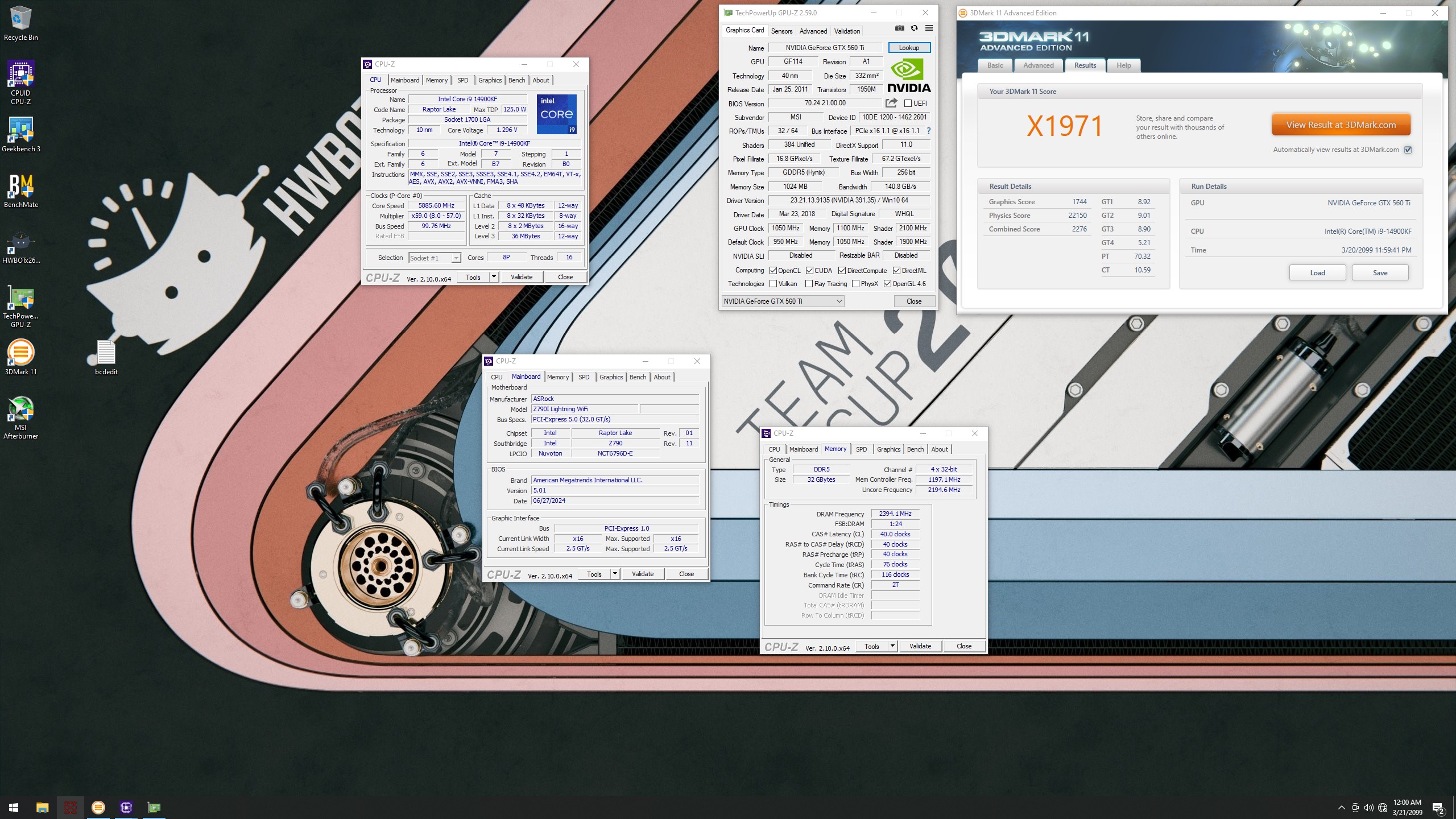
Task: Expand Tools arrow in CPU-Z CPU window
Action: (494, 277)
